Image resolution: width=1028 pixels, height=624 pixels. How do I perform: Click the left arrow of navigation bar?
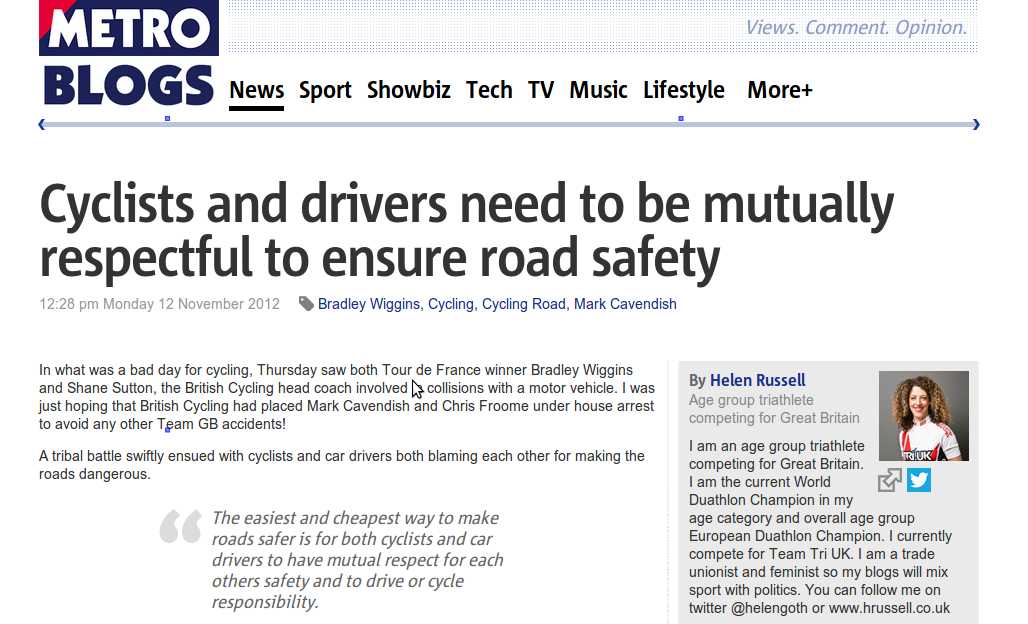click(42, 124)
